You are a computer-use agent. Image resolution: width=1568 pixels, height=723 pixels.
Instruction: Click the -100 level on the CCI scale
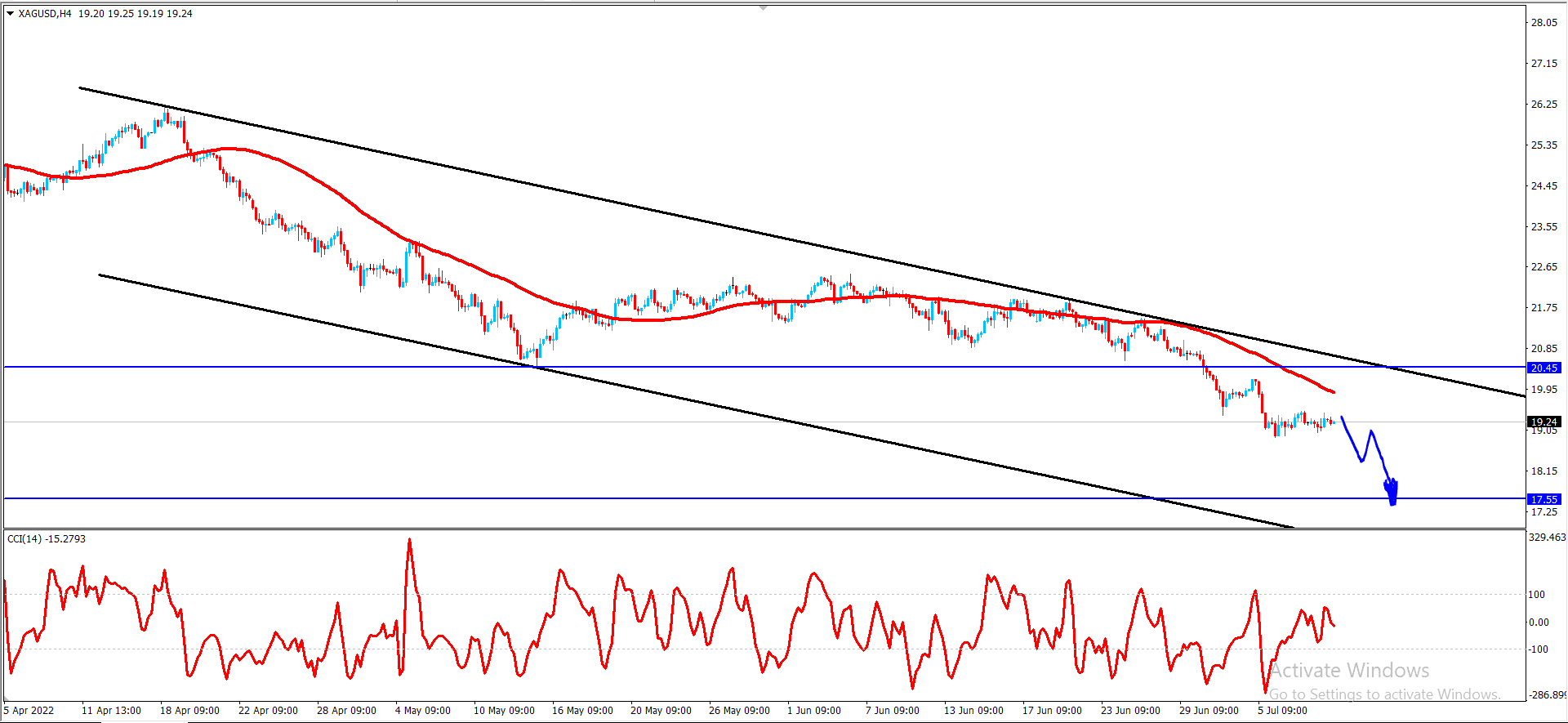point(1538,649)
